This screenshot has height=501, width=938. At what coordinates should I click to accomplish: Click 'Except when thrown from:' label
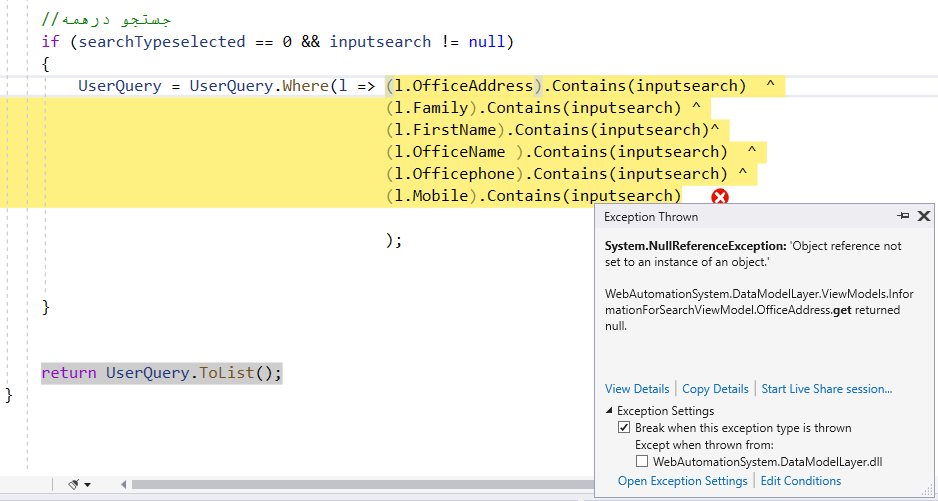click(x=705, y=445)
